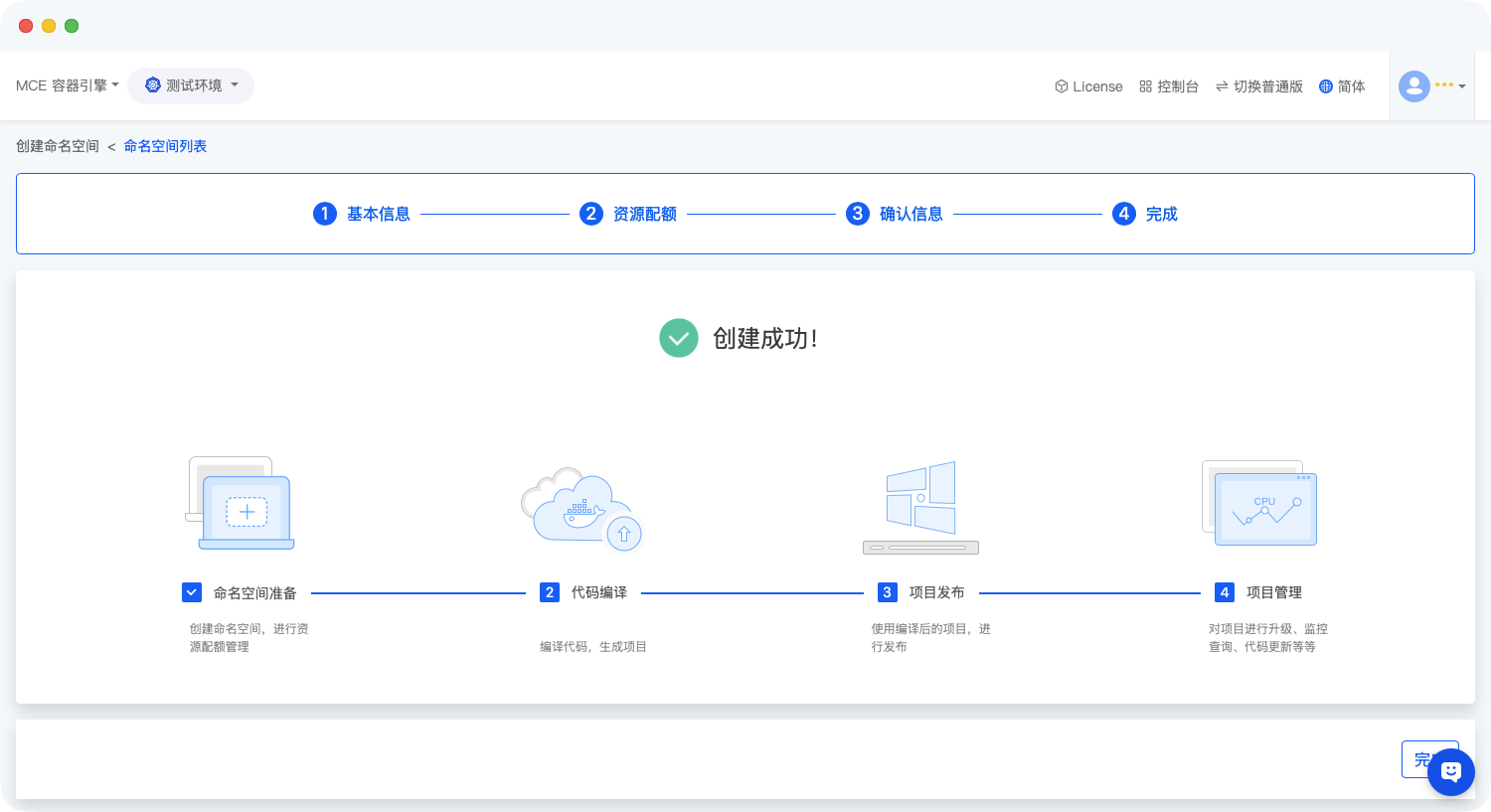Go back to 命名空间列表 link
The height and width of the screenshot is (812, 1491).
(x=165, y=146)
